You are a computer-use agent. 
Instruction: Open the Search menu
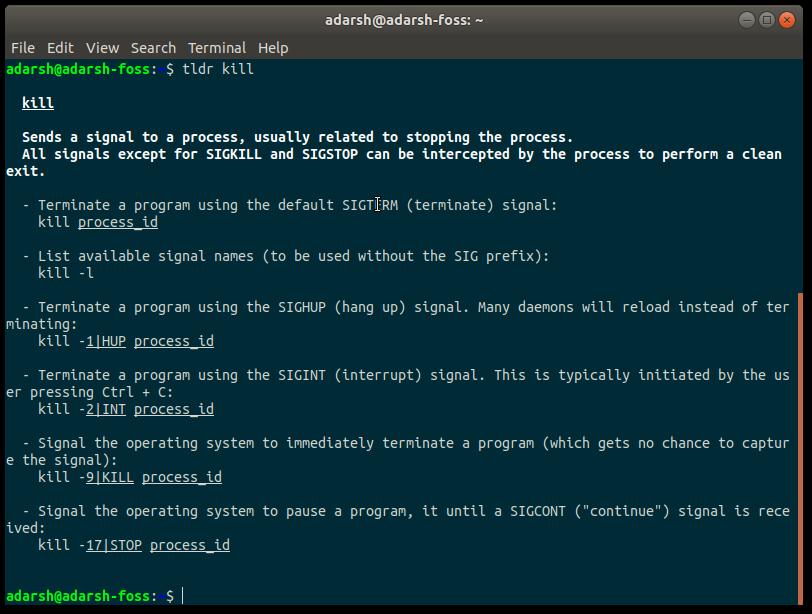point(152,47)
